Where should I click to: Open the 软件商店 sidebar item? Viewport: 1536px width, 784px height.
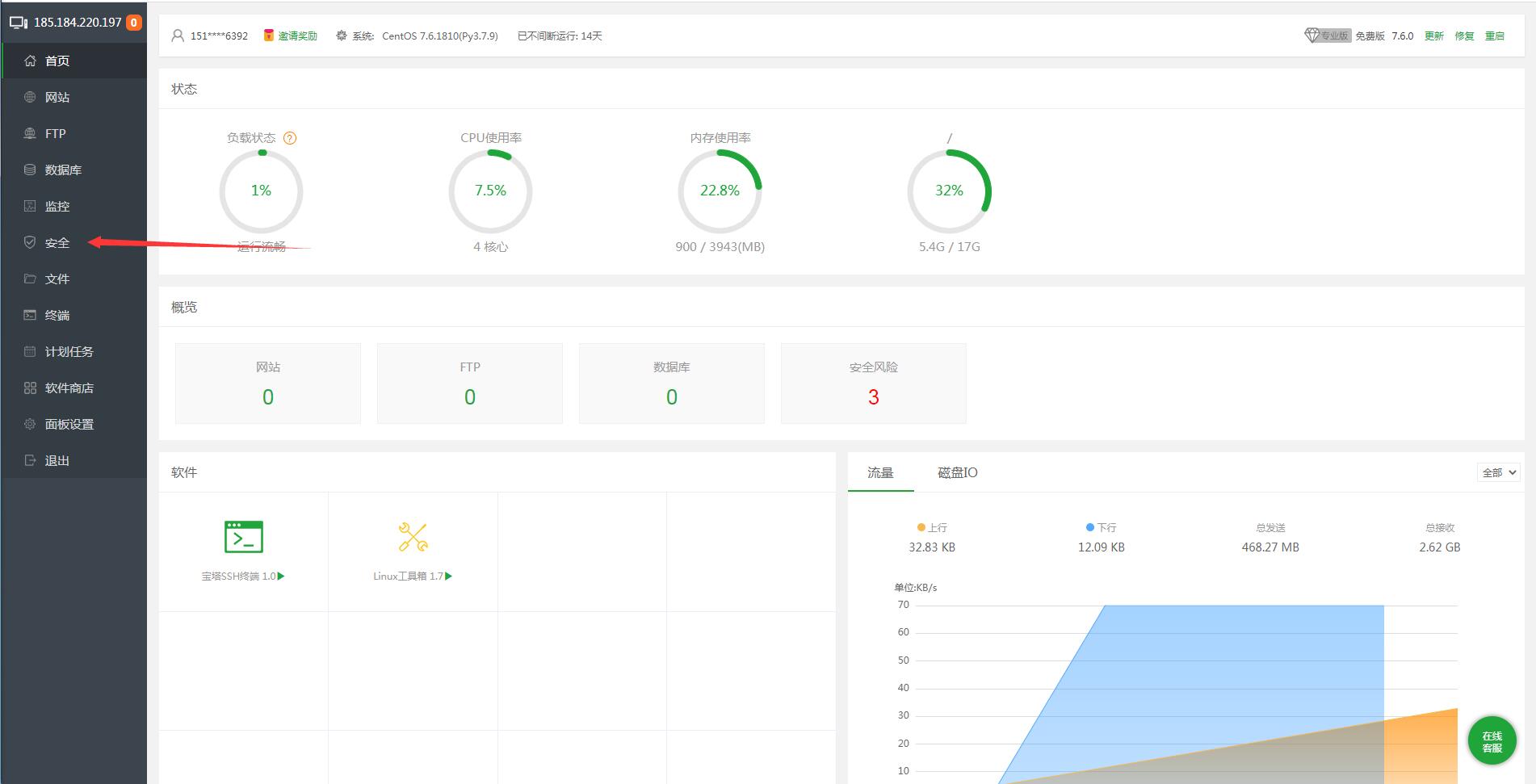tap(69, 388)
